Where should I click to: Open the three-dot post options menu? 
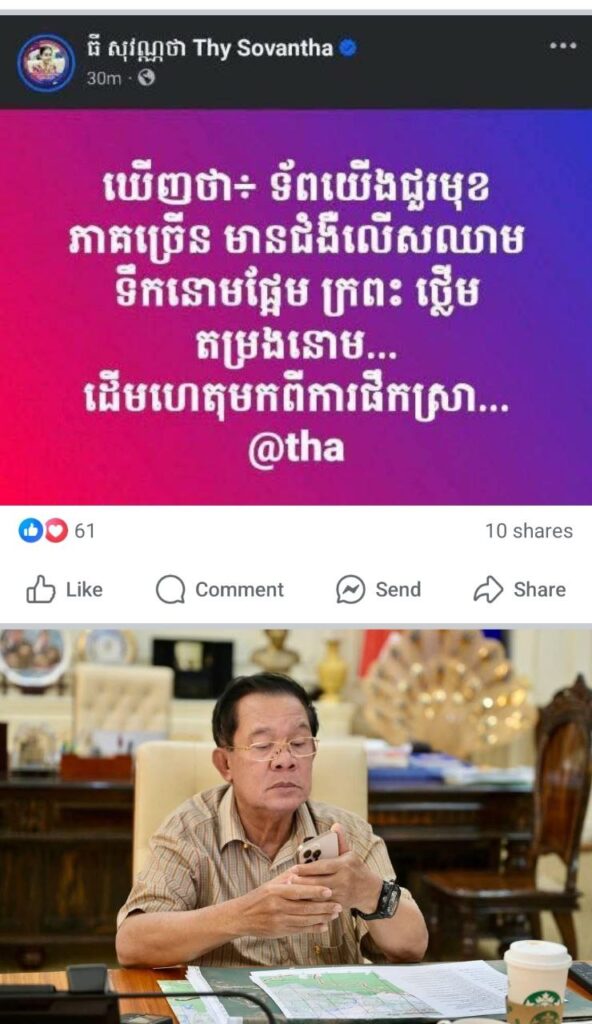coord(563,46)
